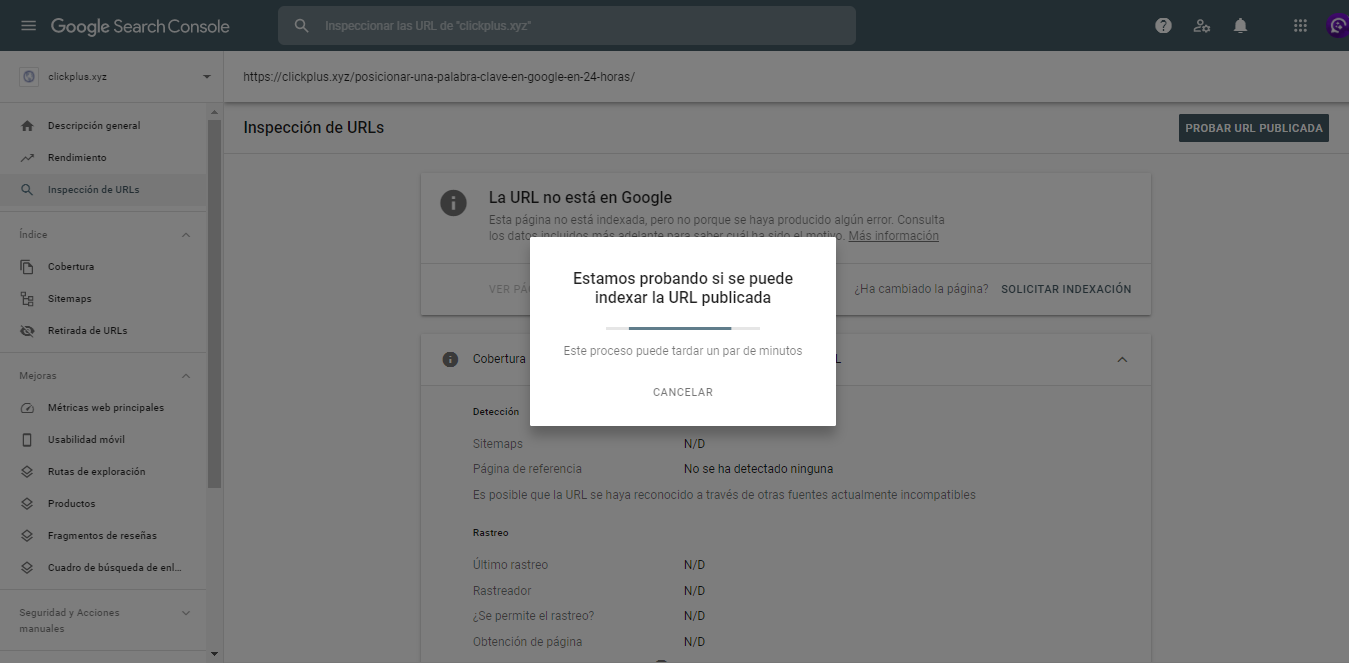Open the notifications bell
Screen dimensions: 1349x663
[1240, 25]
